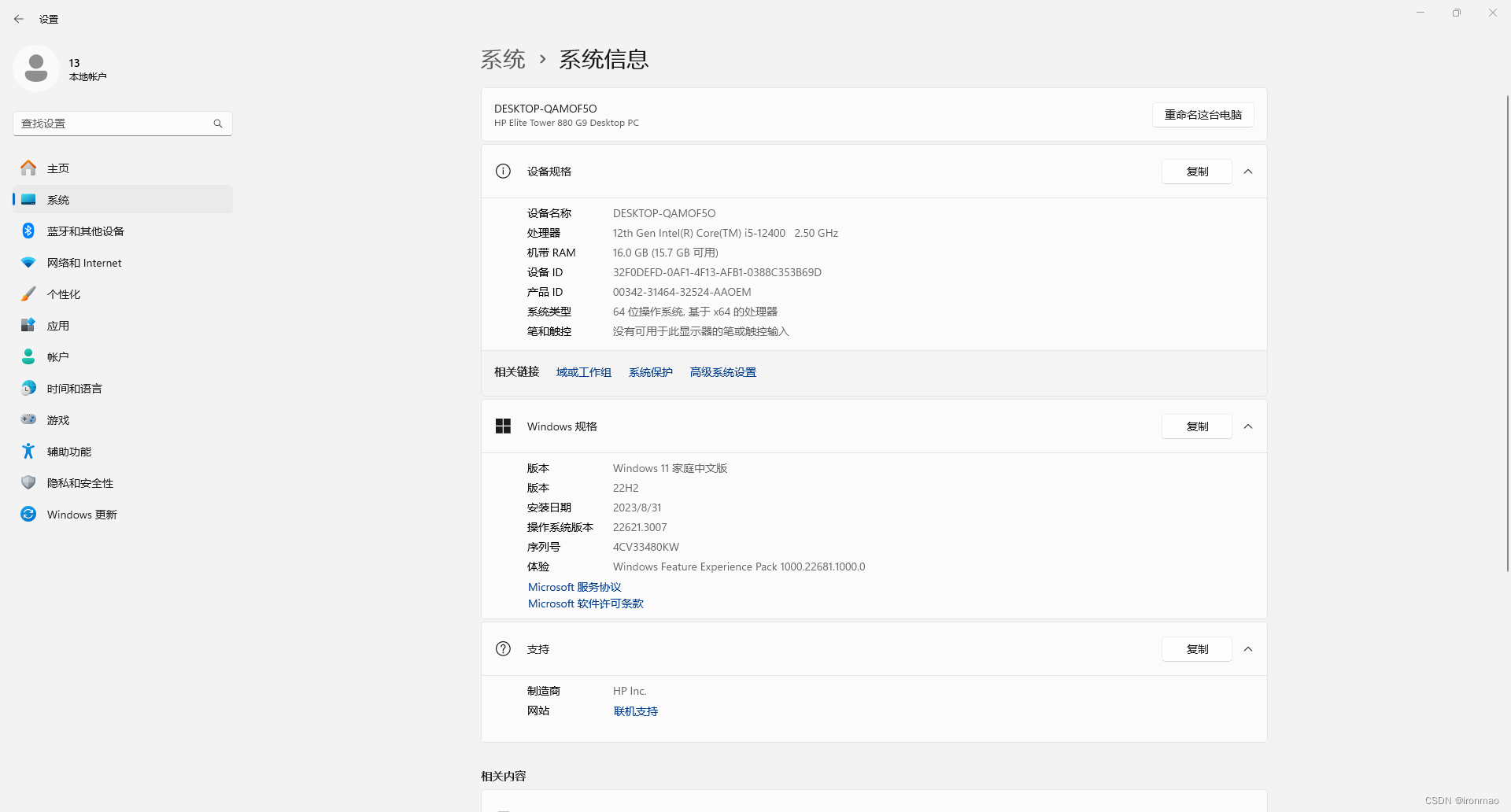Open 个性化 settings
This screenshot has width=1511, height=812.
(x=123, y=293)
